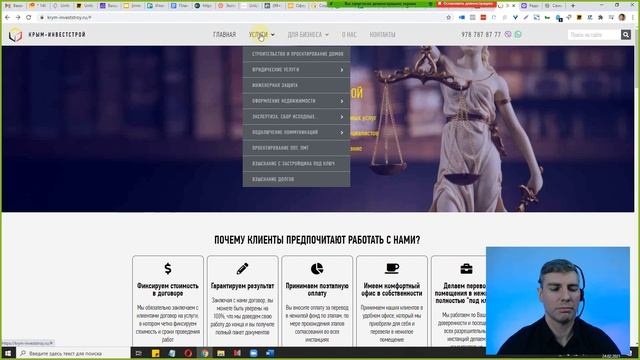Click the pie chart icon

[x=317, y=269]
